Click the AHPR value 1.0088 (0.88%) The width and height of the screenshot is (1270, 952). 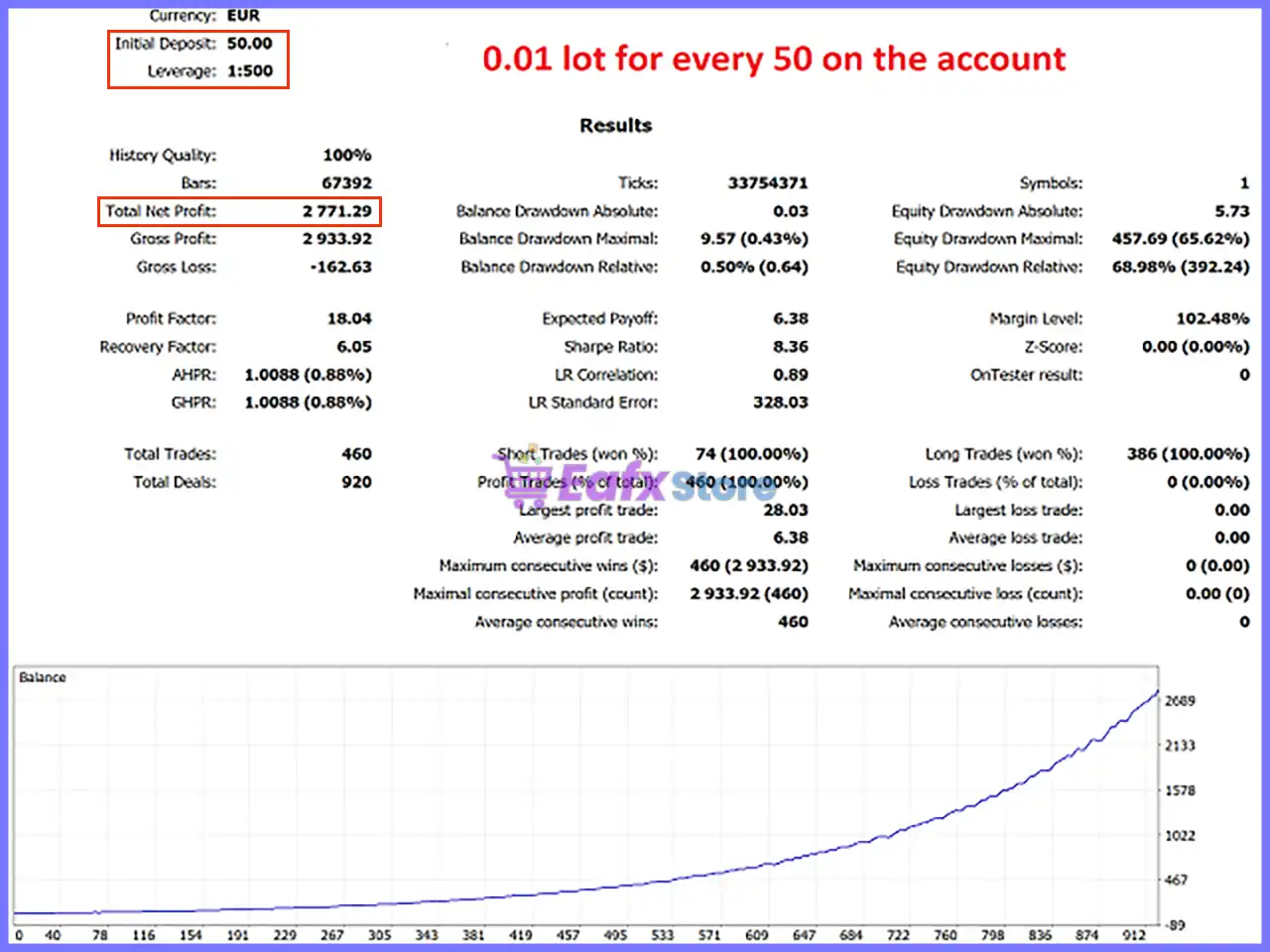[309, 375]
